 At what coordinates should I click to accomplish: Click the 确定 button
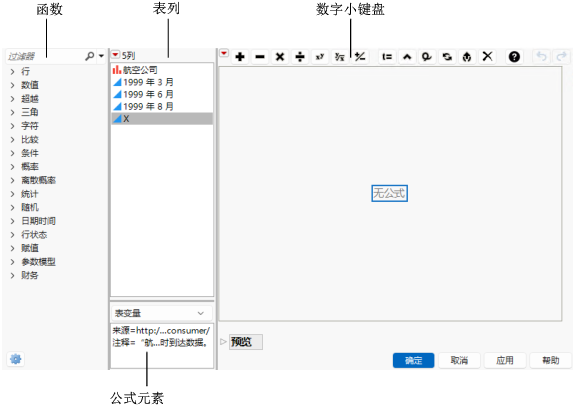pyautogui.click(x=413, y=360)
